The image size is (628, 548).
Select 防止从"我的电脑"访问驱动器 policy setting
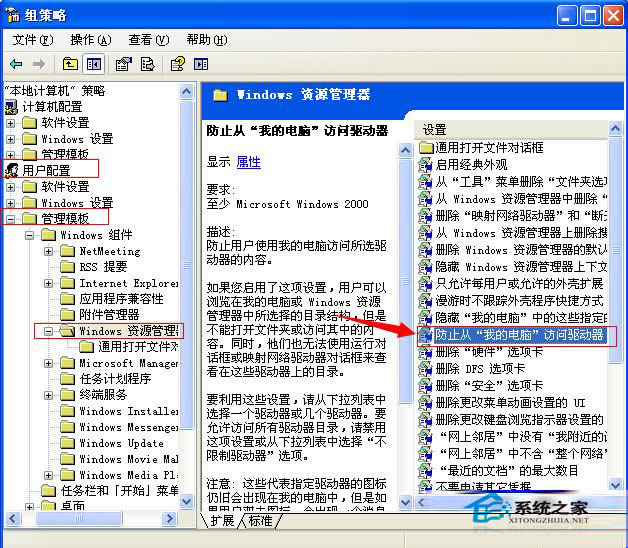coord(519,335)
